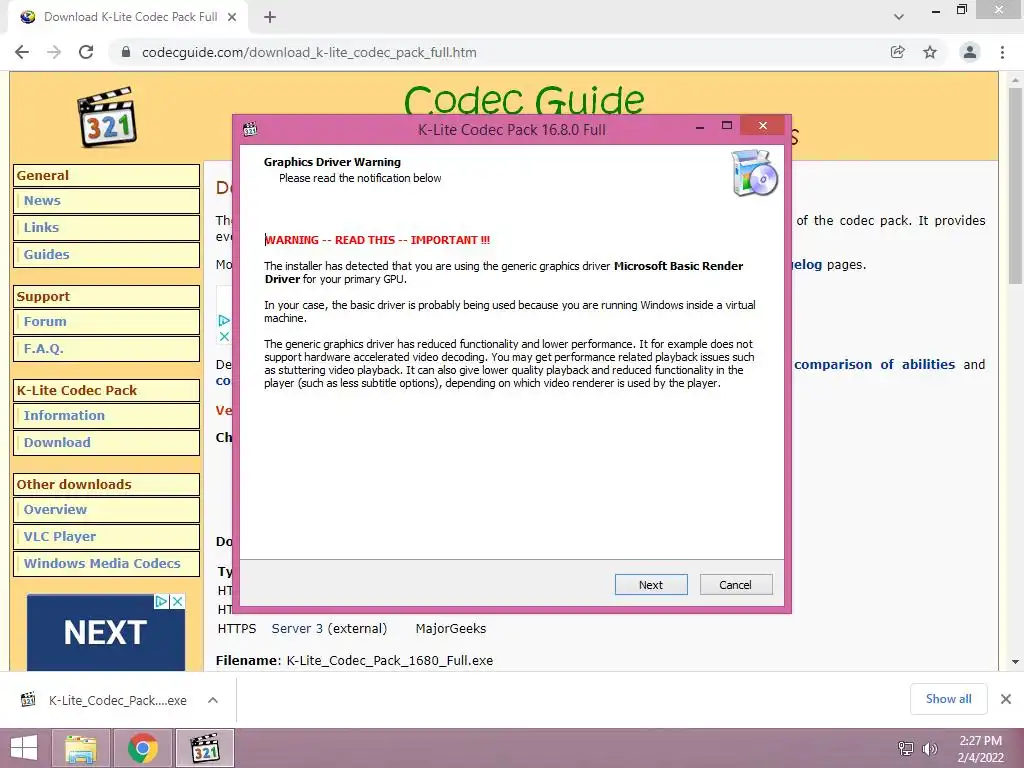The height and width of the screenshot is (768, 1024).
Task: Open the VLC Player sidebar link
Action: [x=106, y=536]
